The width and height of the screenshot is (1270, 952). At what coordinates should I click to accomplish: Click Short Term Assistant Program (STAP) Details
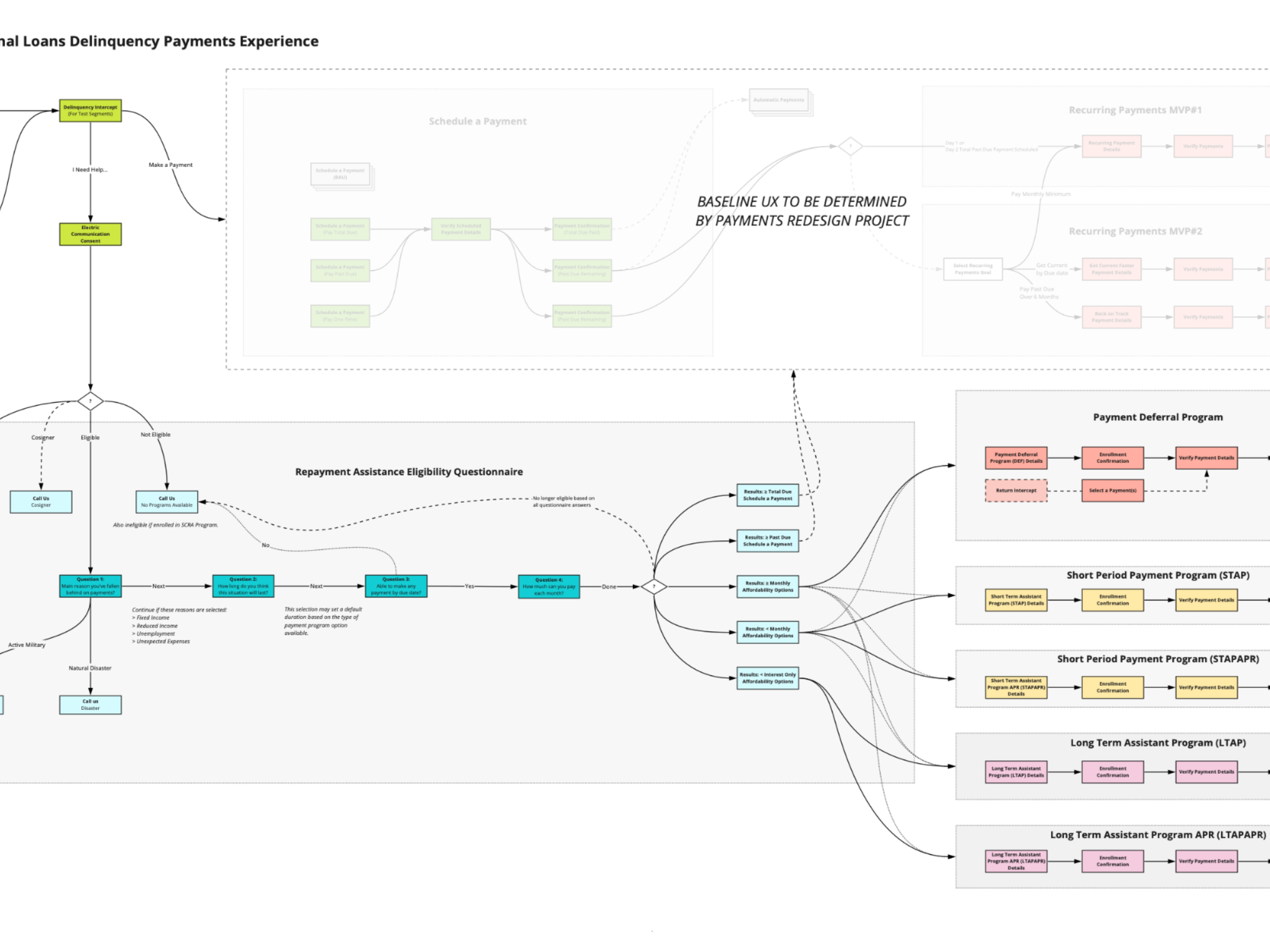click(1016, 600)
